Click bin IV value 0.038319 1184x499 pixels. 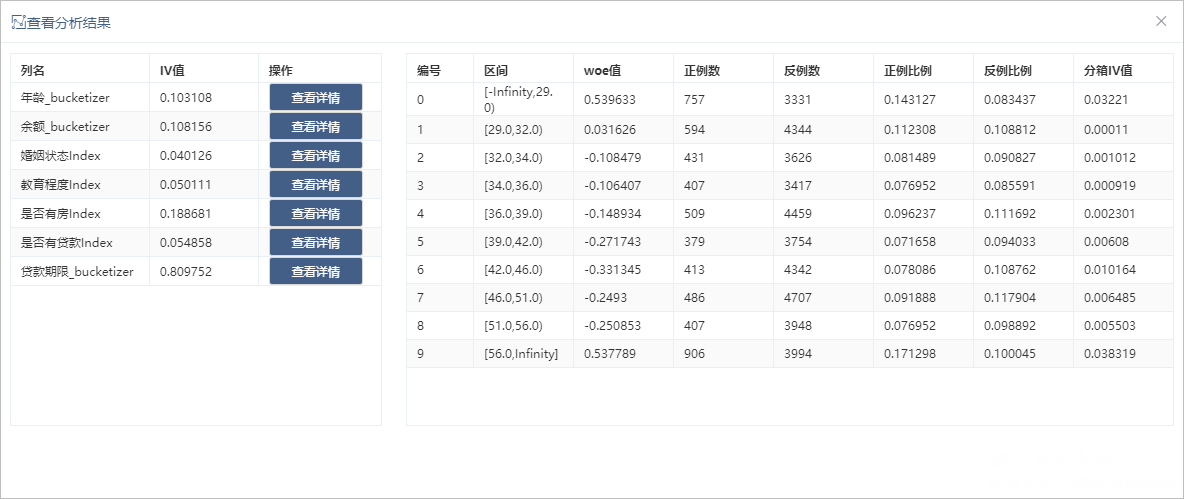[1110, 354]
